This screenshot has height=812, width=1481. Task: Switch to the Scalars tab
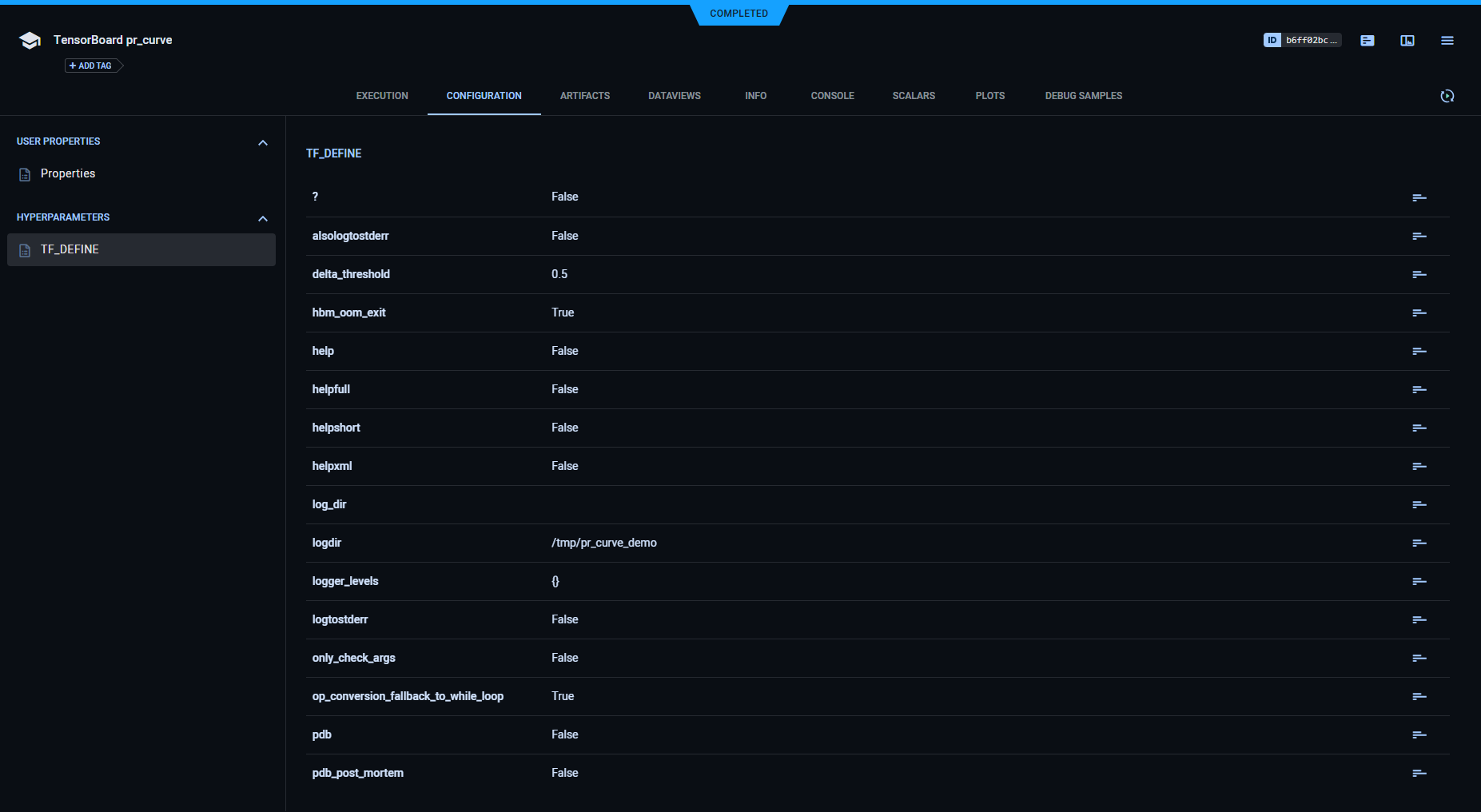(x=914, y=96)
